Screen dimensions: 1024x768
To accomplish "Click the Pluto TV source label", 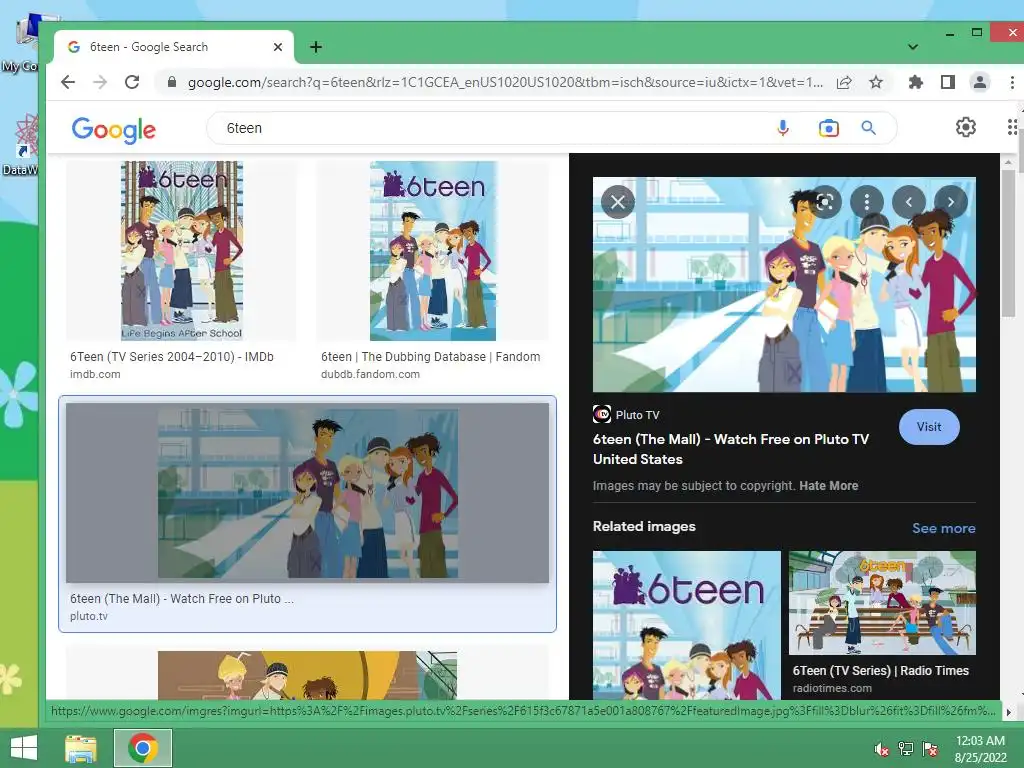I will coord(626,415).
